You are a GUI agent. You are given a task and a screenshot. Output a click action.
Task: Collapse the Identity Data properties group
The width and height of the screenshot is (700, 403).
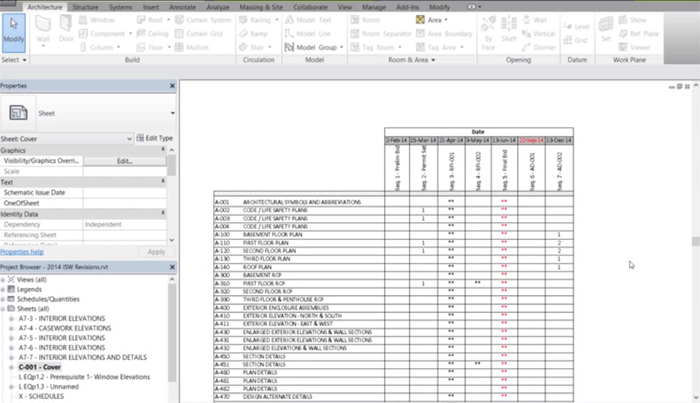coord(163,214)
